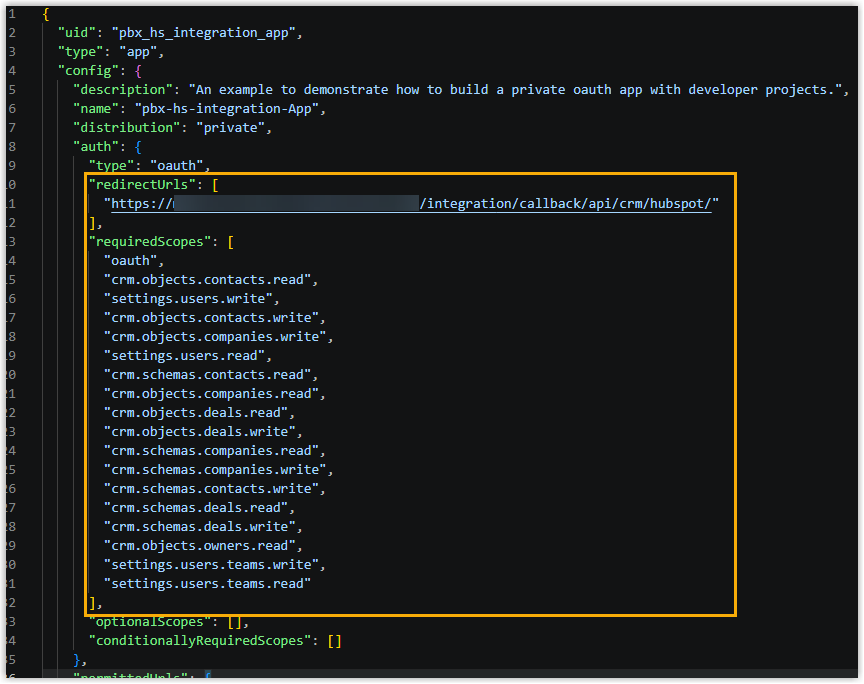This screenshot has width=864, height=684.
Task: Select "crm.schemas.companies.write" scope
Action: (x=215, y=470)
